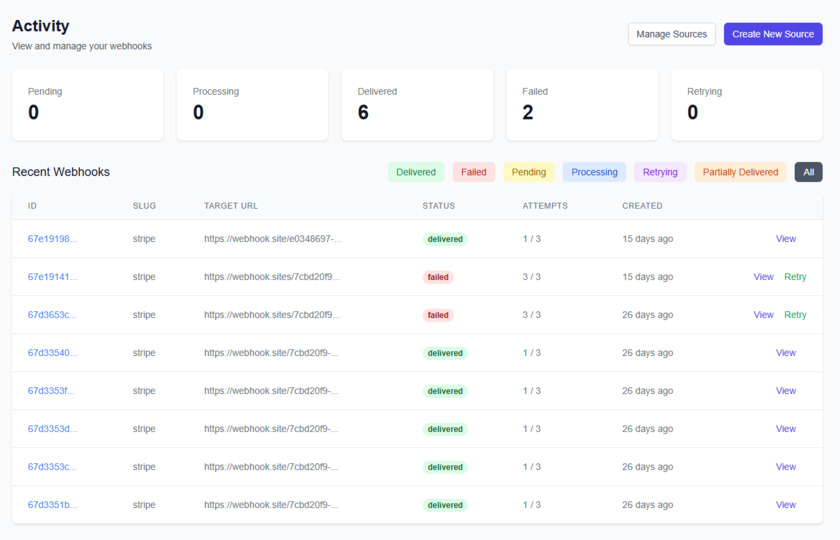Screen dimensions: 840x540
Task: Filter webhooks by Failed status
Action: tap(474, 172)
